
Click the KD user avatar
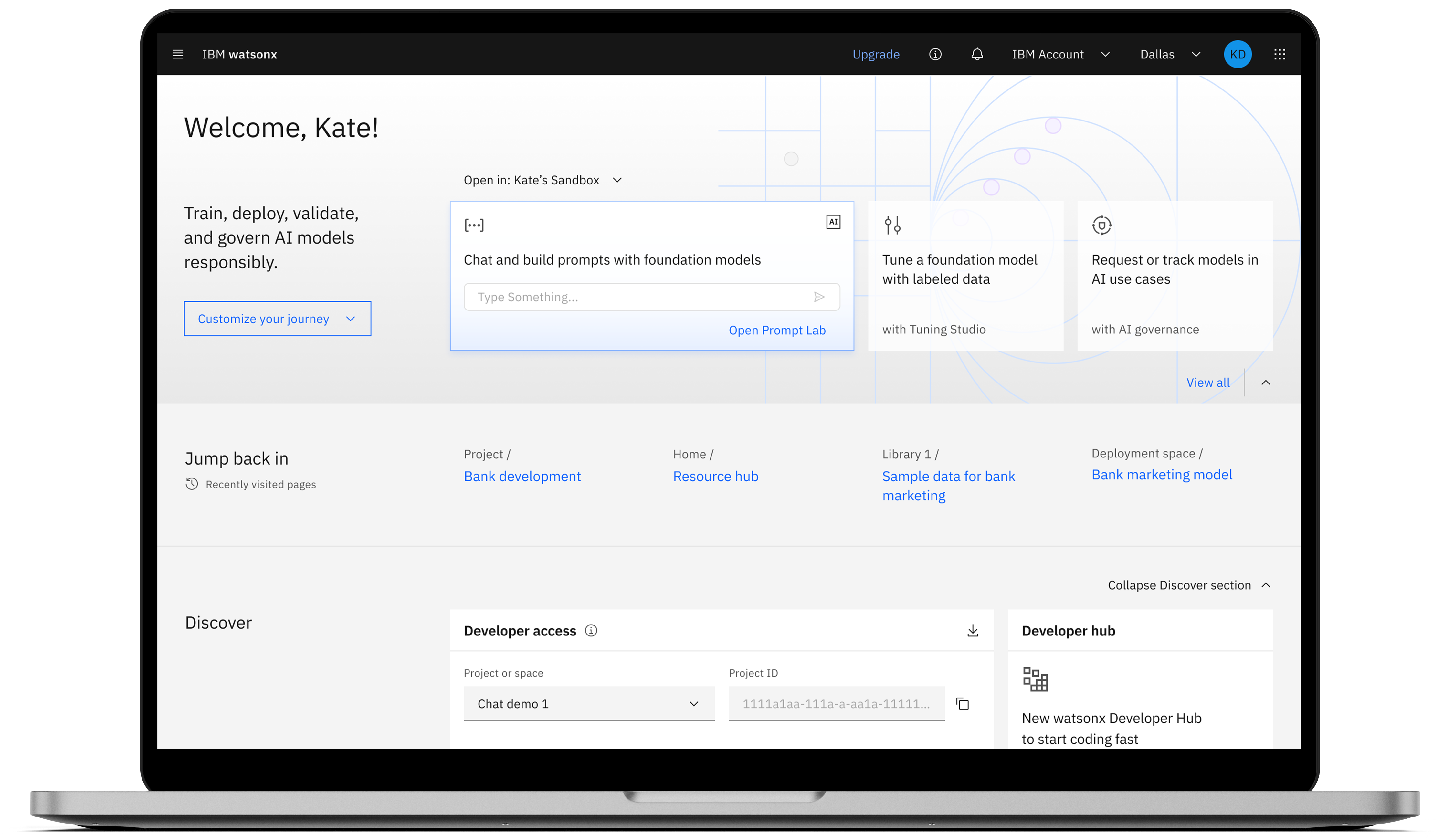click(1237, 54)
